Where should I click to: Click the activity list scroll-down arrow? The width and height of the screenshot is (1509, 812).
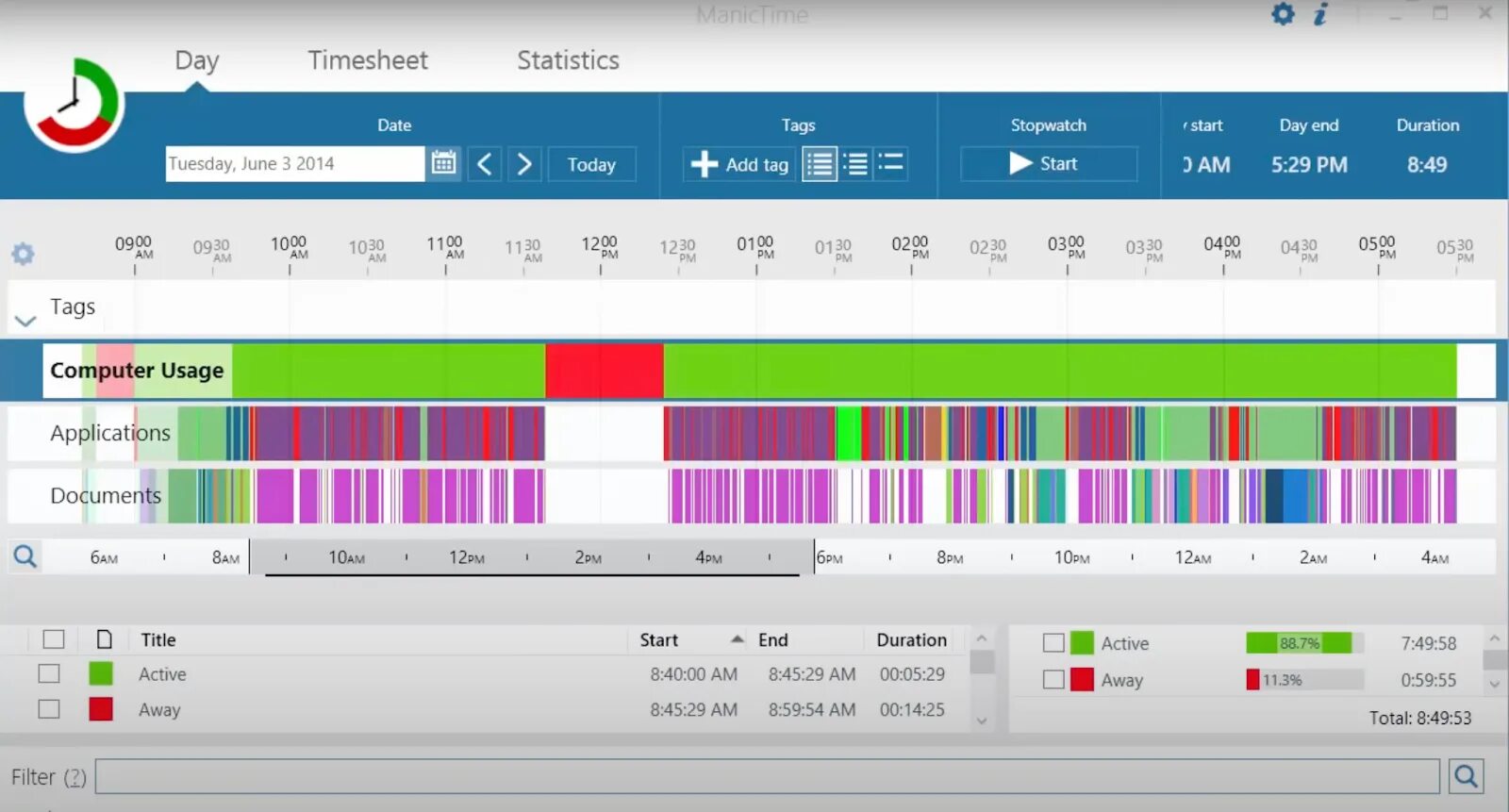coord(981,721)
